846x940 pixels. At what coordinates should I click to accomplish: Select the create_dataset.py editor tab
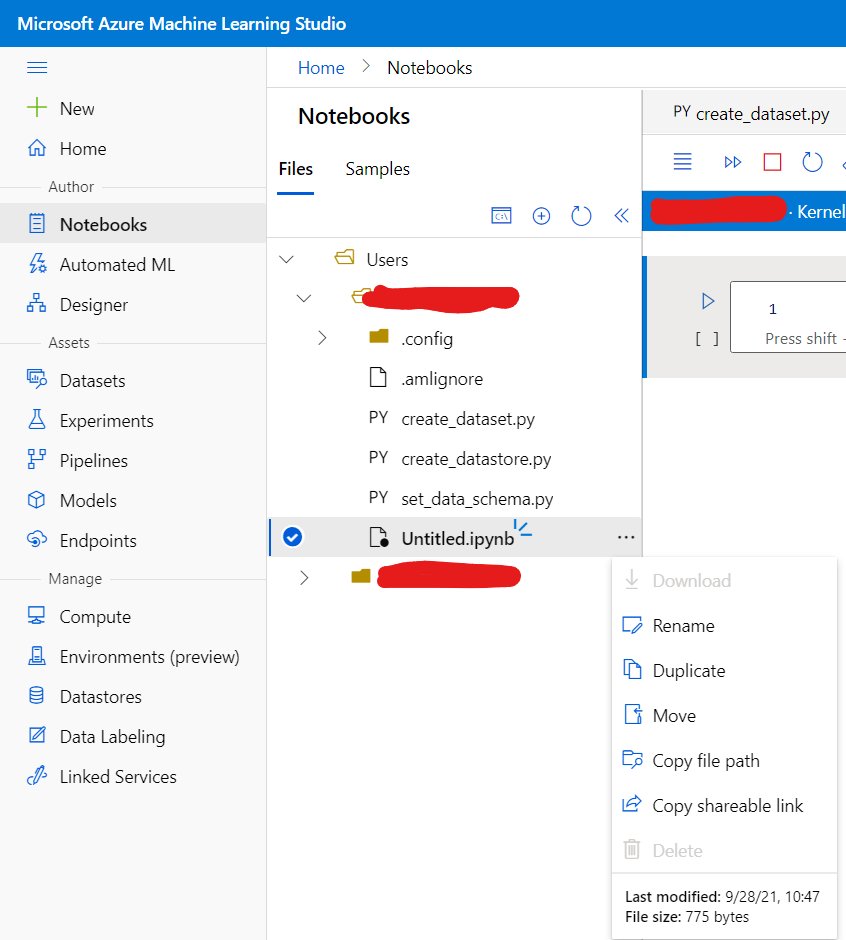(x=751, y=113)
